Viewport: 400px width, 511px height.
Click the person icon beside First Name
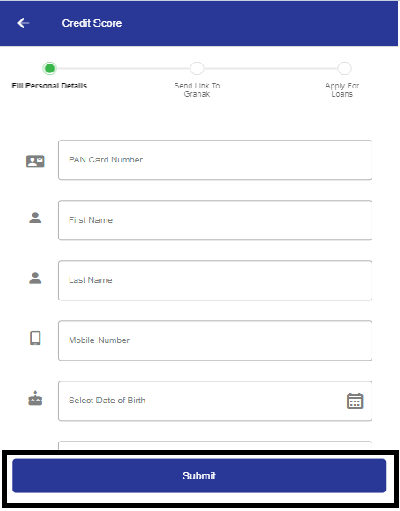35,218
